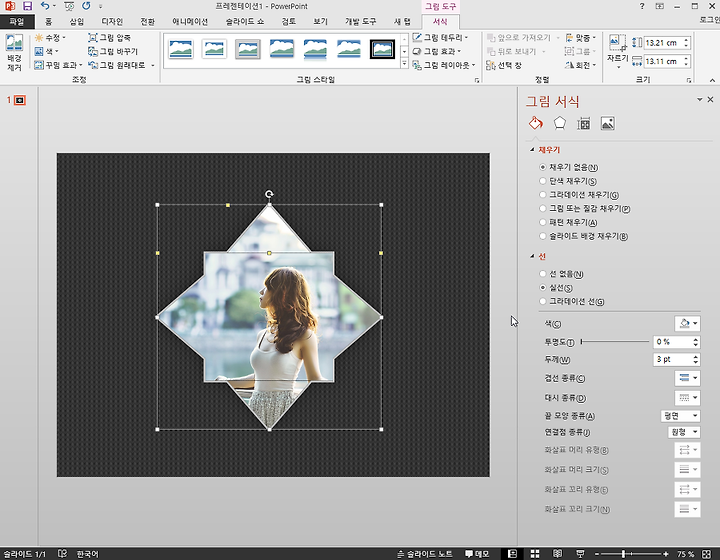Start slideshow from status bar icon
Screen dimensions: 720x560
point(580,554)
